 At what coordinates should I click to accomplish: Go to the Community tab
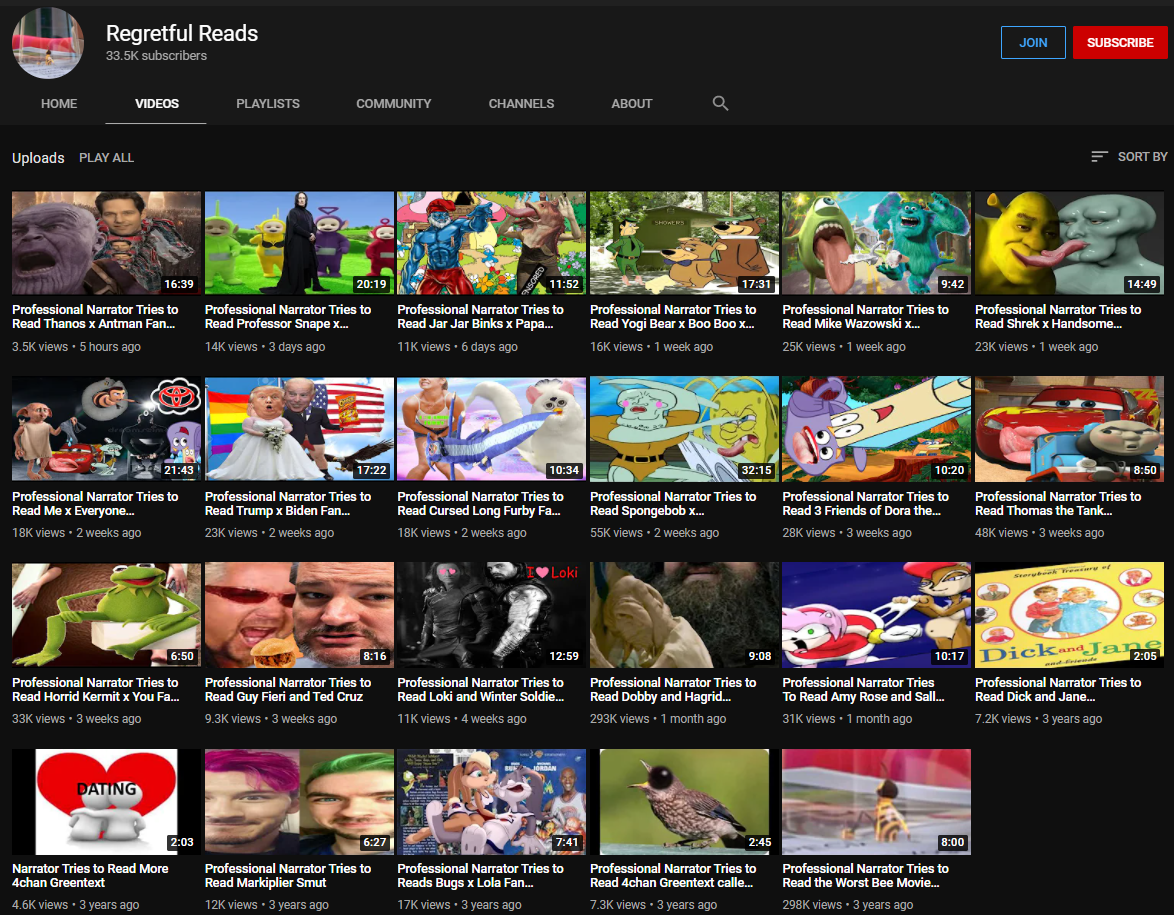394,103
